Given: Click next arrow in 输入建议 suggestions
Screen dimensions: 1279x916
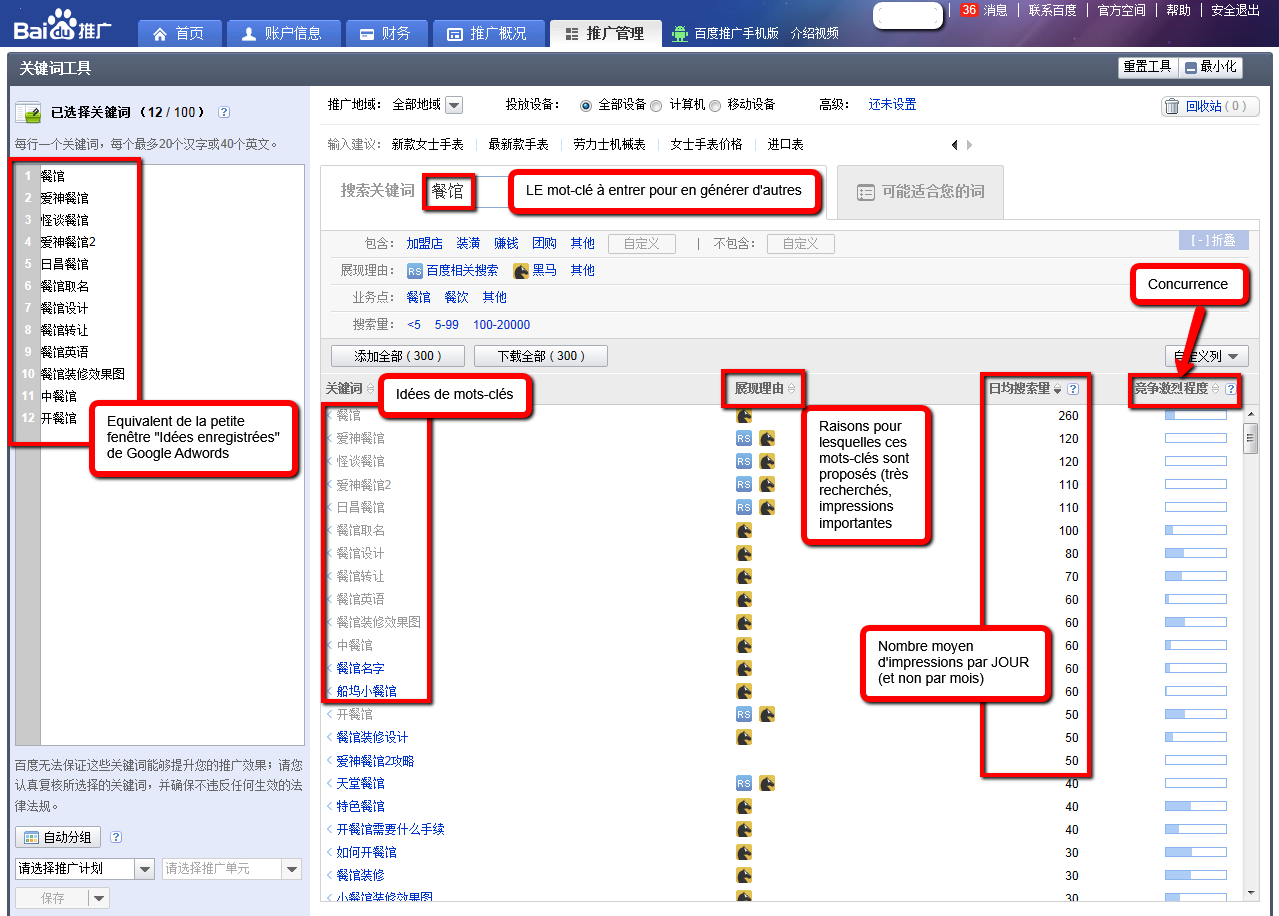Looking at the screenshot, I should click(969, 145).
